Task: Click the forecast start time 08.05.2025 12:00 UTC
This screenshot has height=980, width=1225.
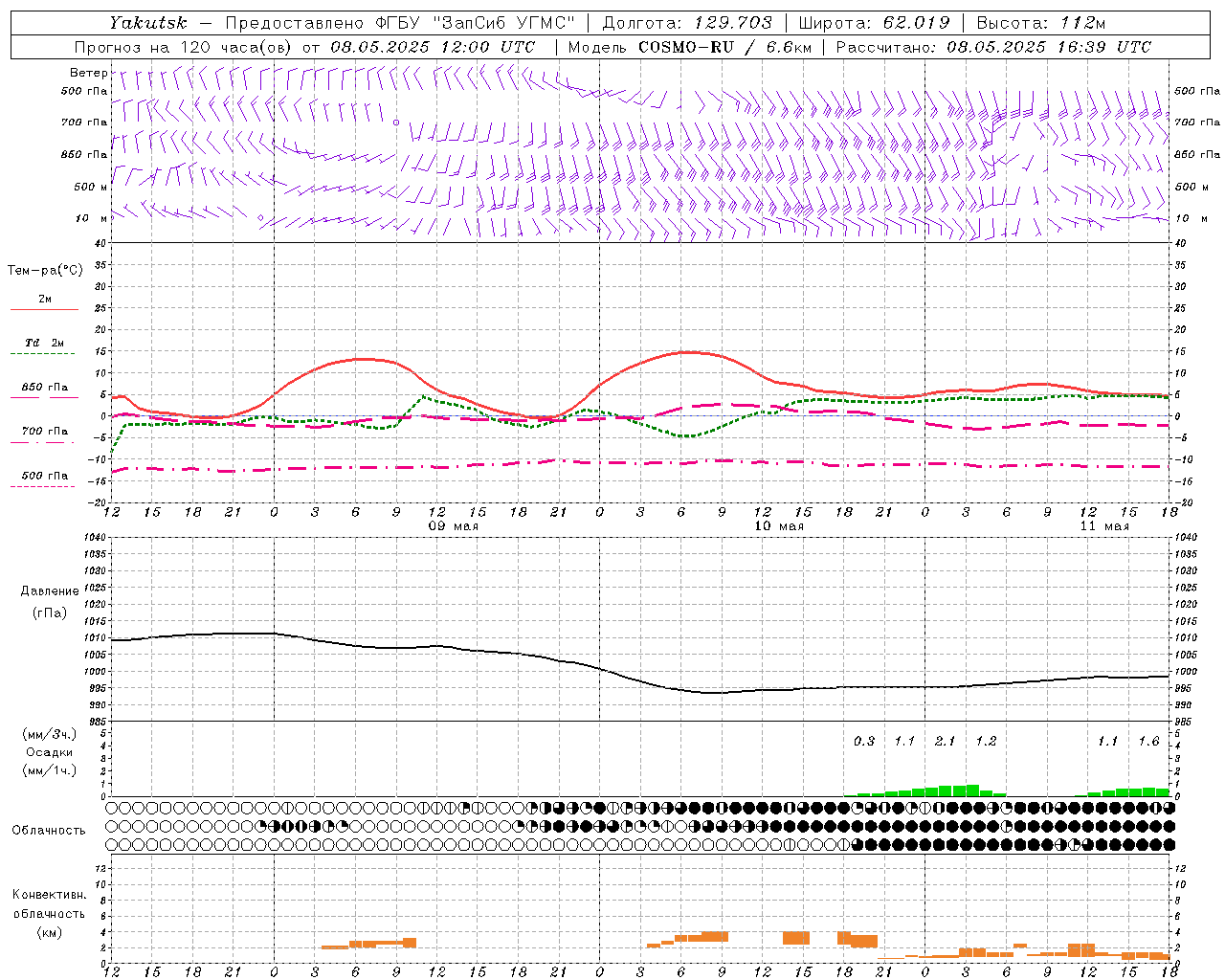Action: 433,47
